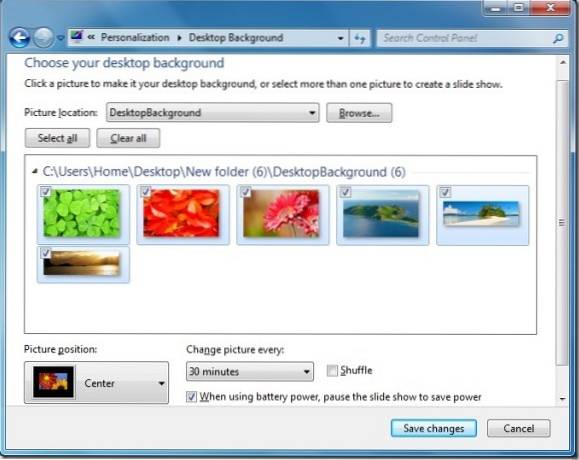579x460 pixels.
Task: Click the Select all button
Action: click(57, 138)
